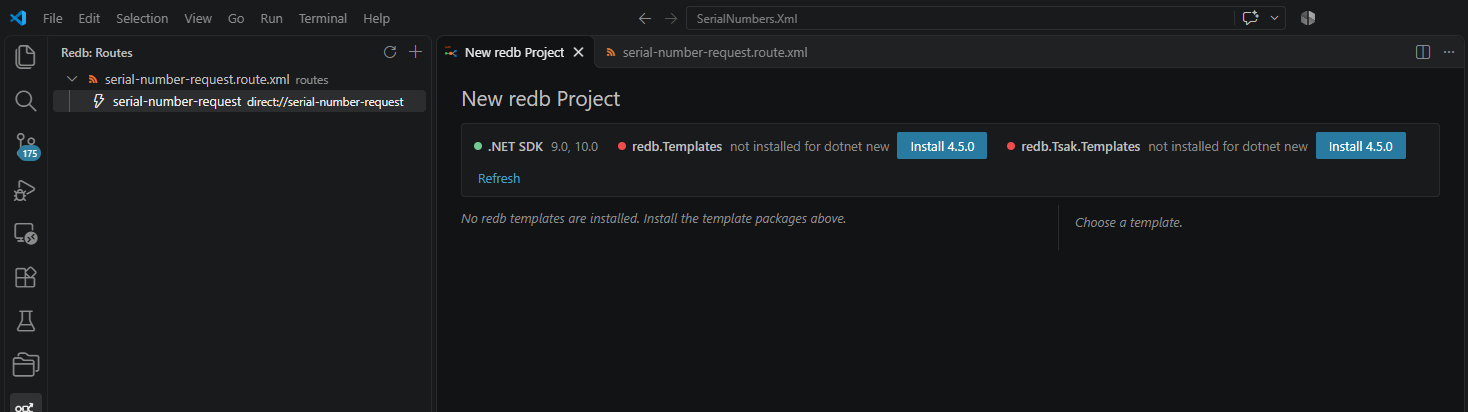Screen dimensions: 1468x412
Task: Open the project folders view icon
Action: click(x=25, y=365)
